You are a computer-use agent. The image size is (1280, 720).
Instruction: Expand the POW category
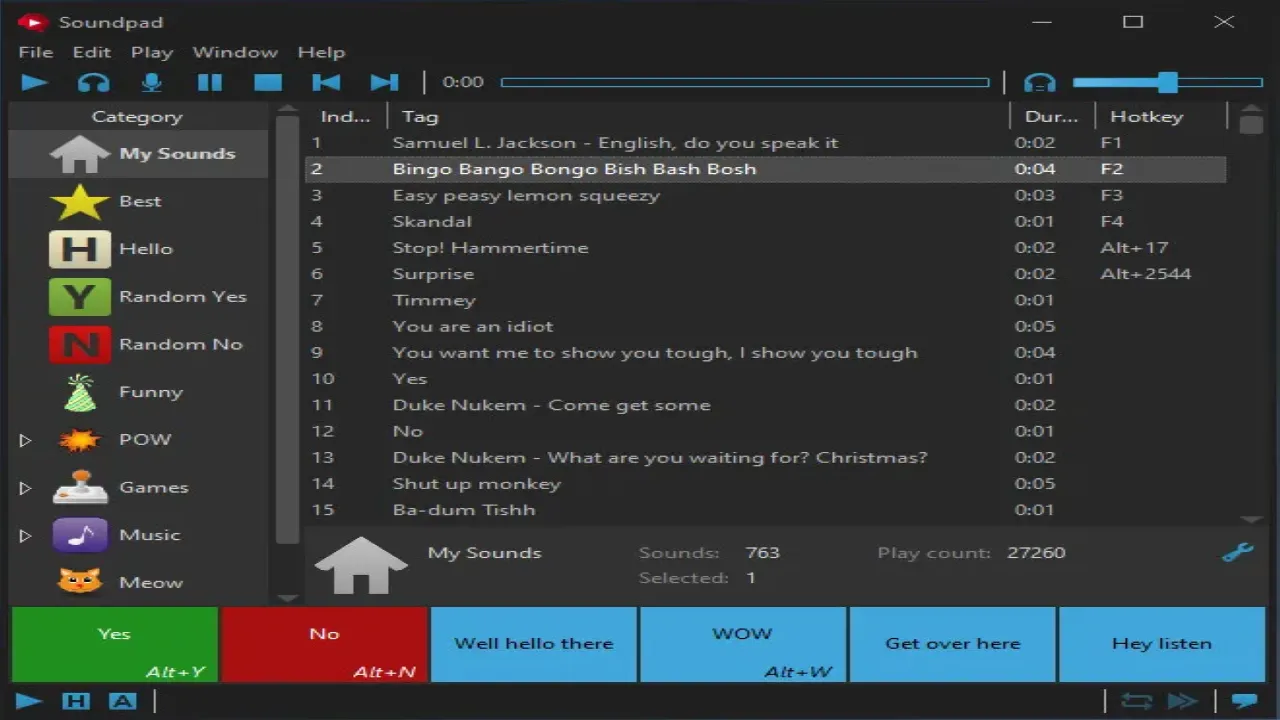[25, 440]
